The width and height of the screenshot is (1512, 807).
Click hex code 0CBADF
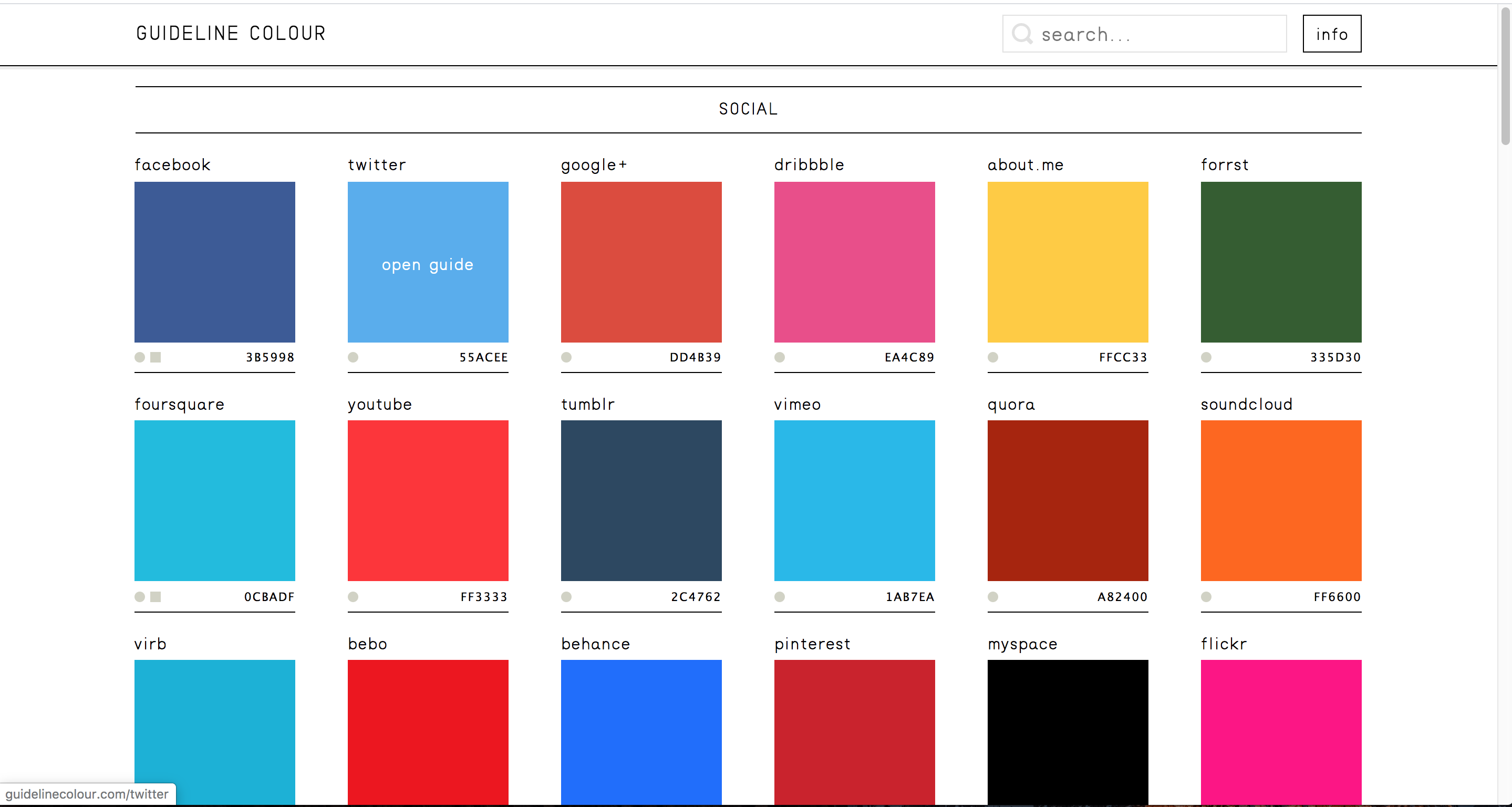[270, 597]
